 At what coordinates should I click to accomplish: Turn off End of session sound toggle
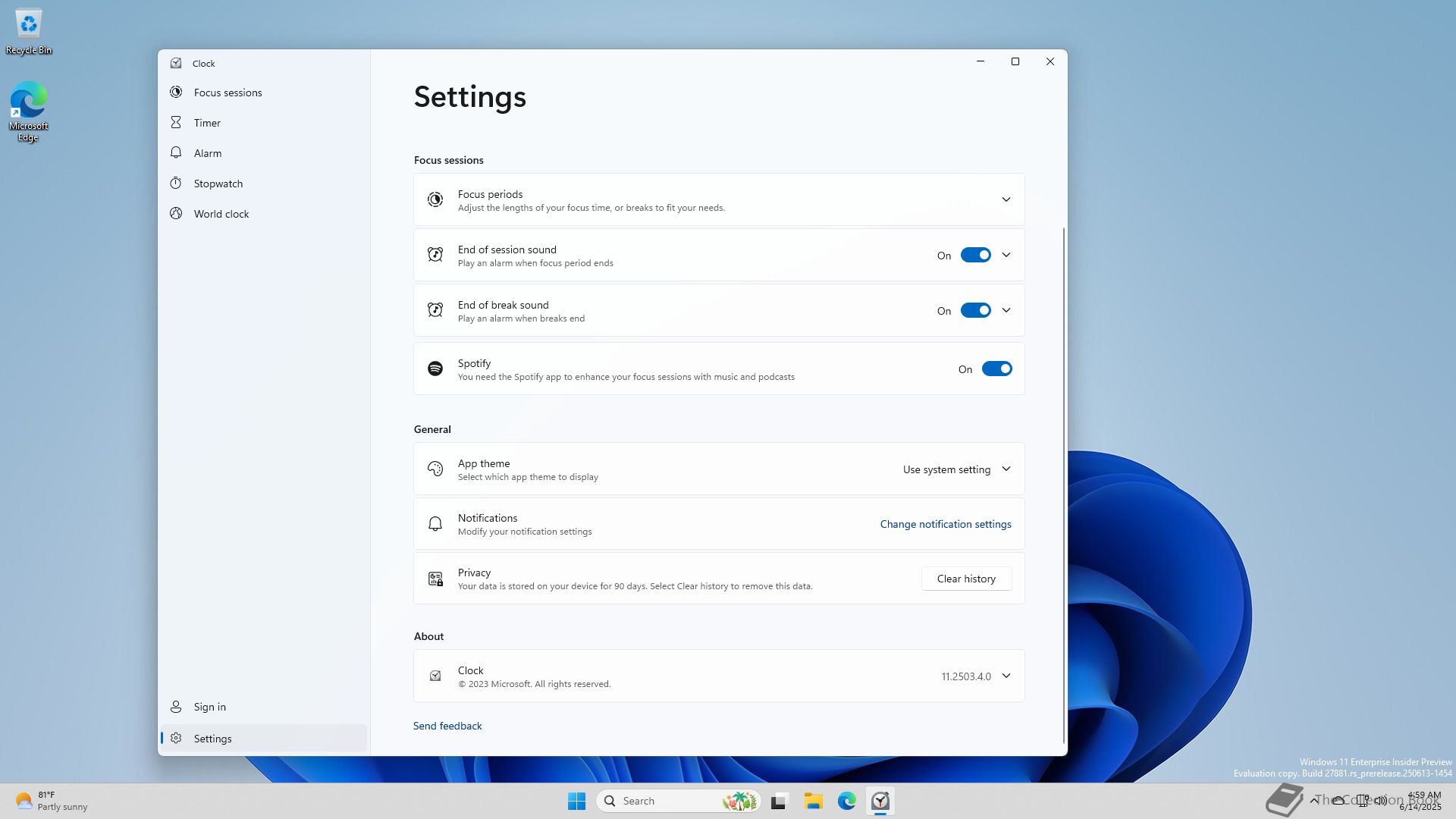975,256
